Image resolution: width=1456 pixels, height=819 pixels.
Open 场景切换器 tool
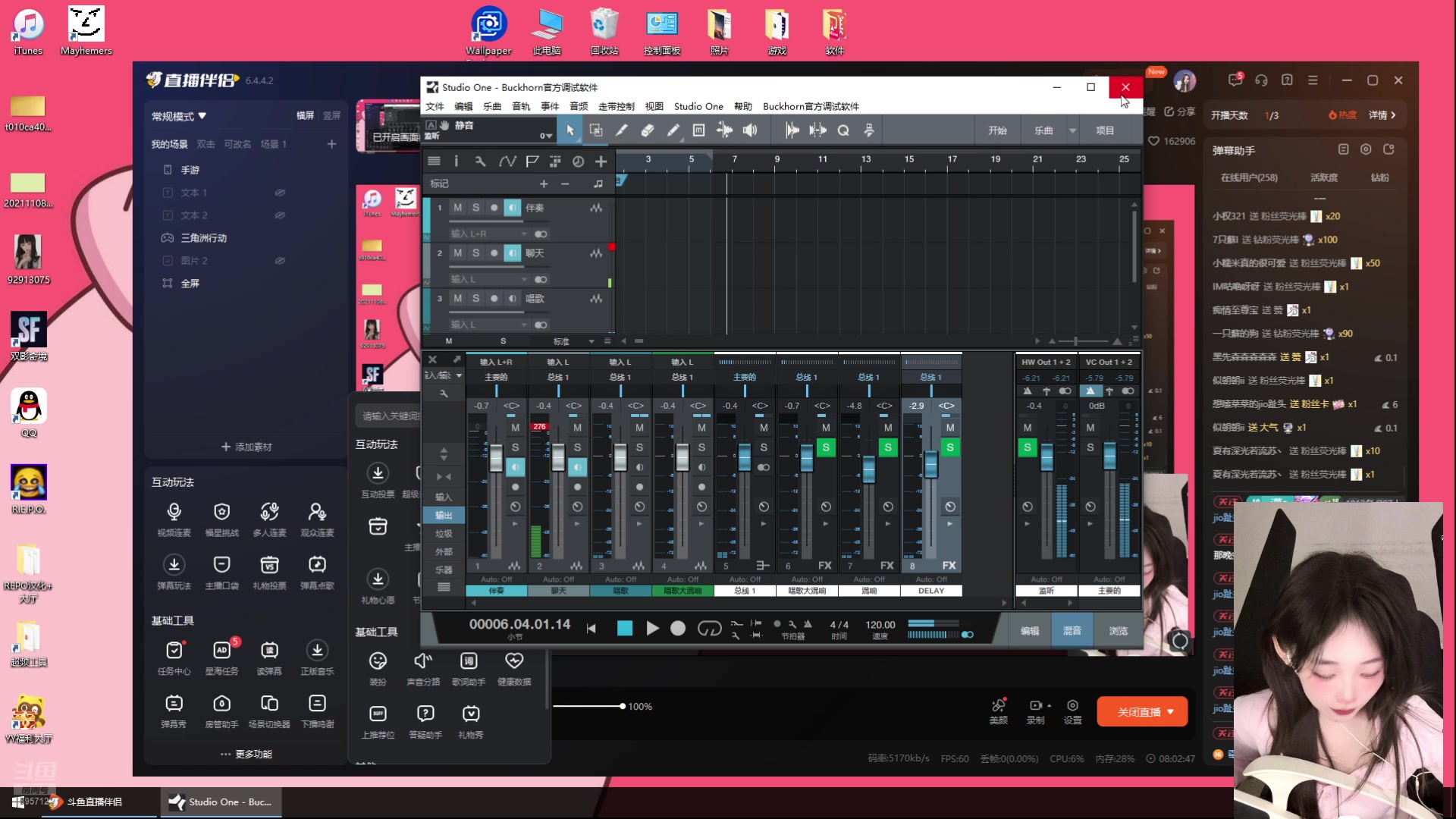pos(269,711)
